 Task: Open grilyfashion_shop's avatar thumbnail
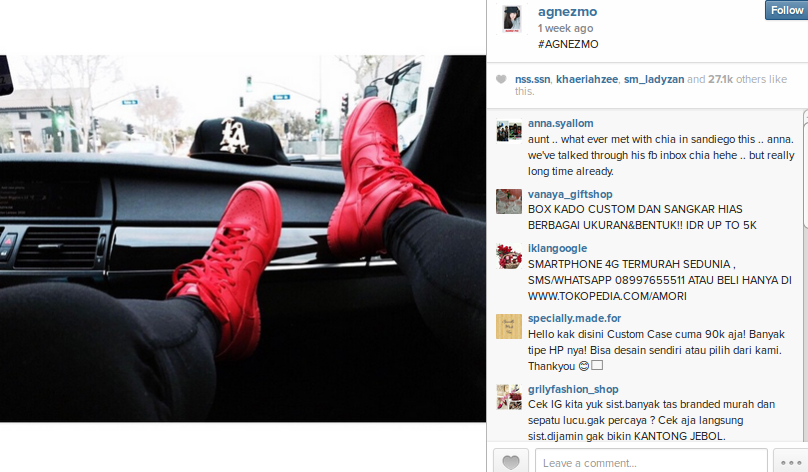coord(509,397)
